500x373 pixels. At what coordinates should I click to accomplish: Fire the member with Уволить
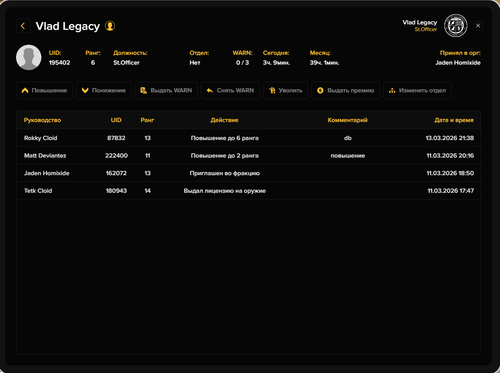[x=285, y=90]
